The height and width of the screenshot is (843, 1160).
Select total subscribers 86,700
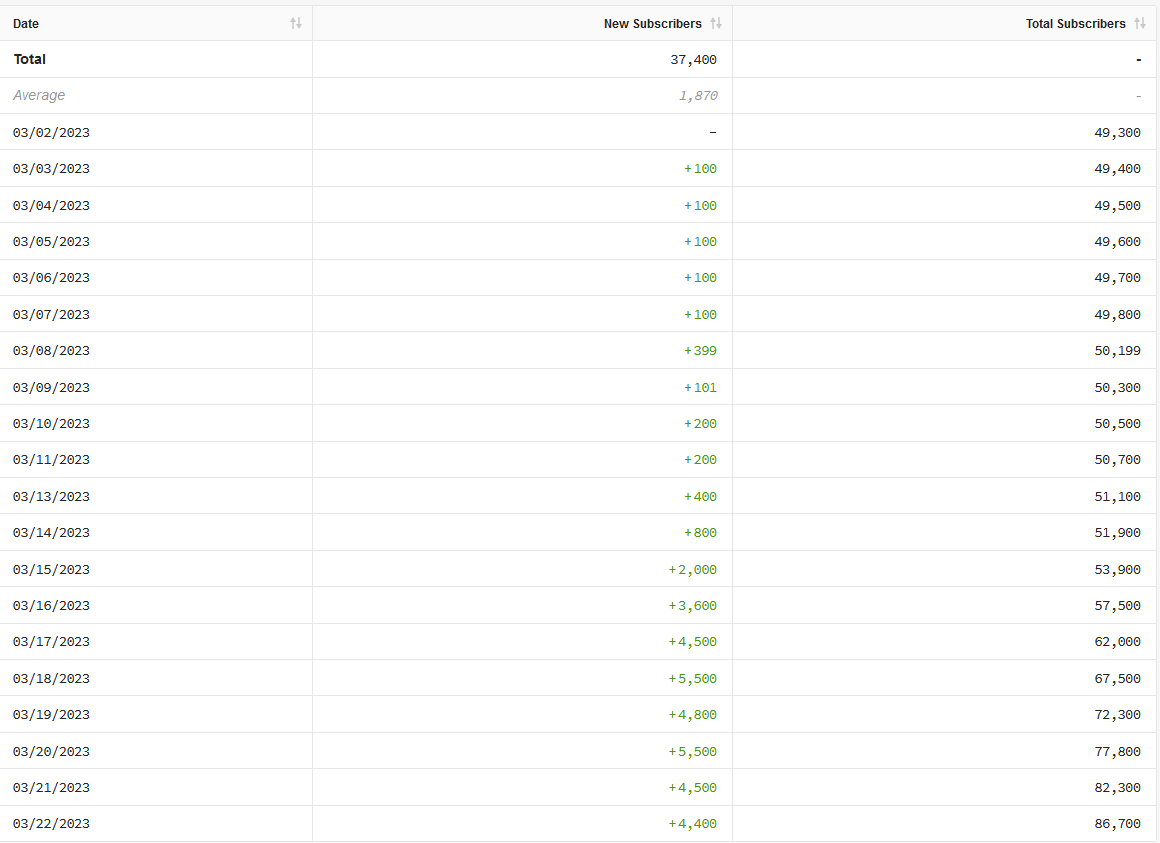pyautogui.click(x=1117, y=824)
